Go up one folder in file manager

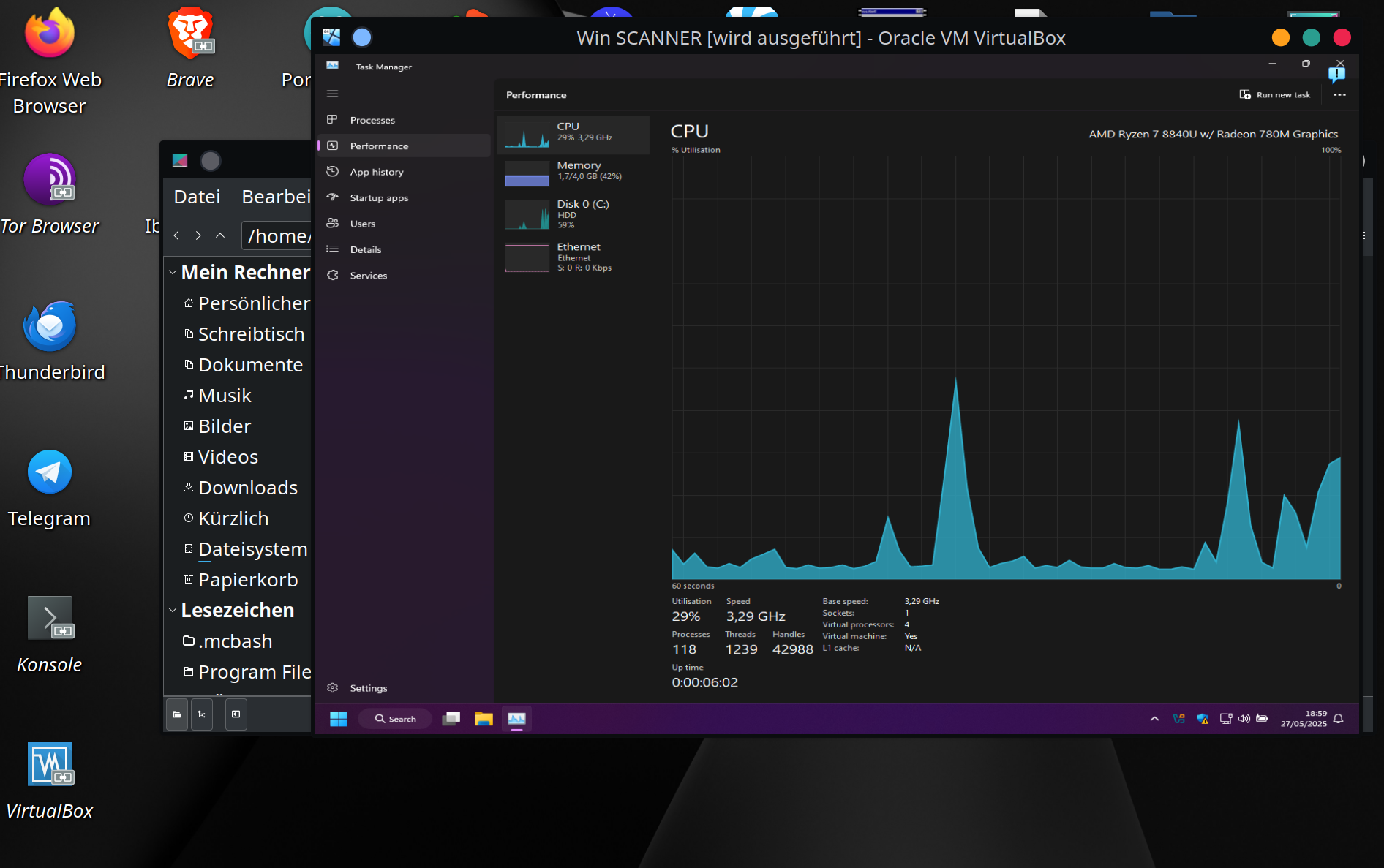tap(220, 235)
